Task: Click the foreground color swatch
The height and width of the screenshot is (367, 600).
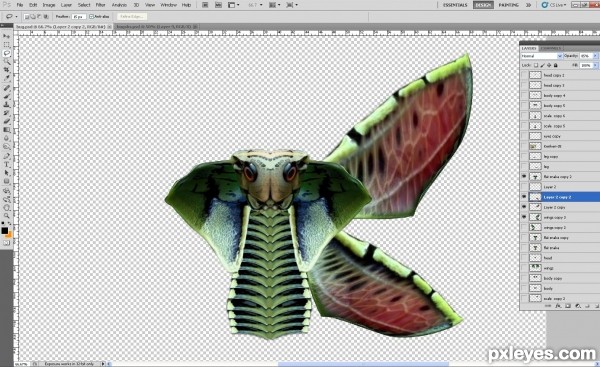Action: (5, 230)
